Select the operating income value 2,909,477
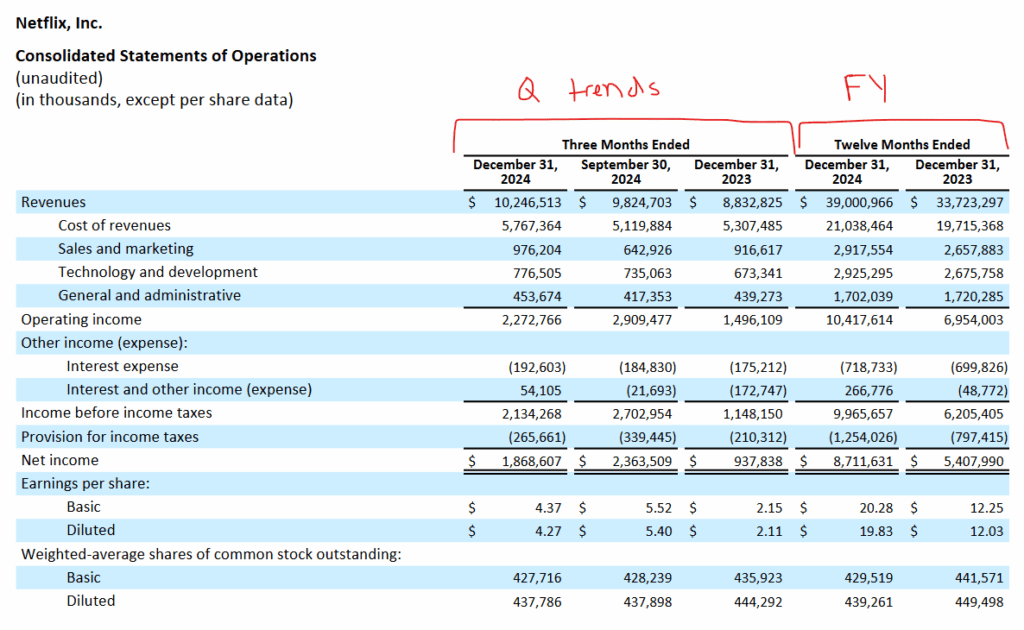The height and width of the screenshot is (630, 1024). [x=642, y=321]
